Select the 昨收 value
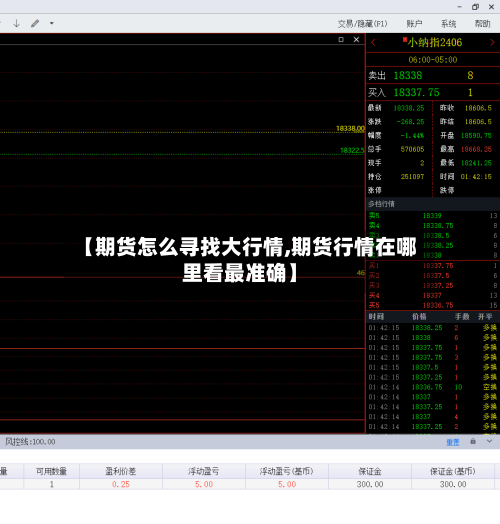The height and width of the screenshot is (524, 500). coord(478,108)
